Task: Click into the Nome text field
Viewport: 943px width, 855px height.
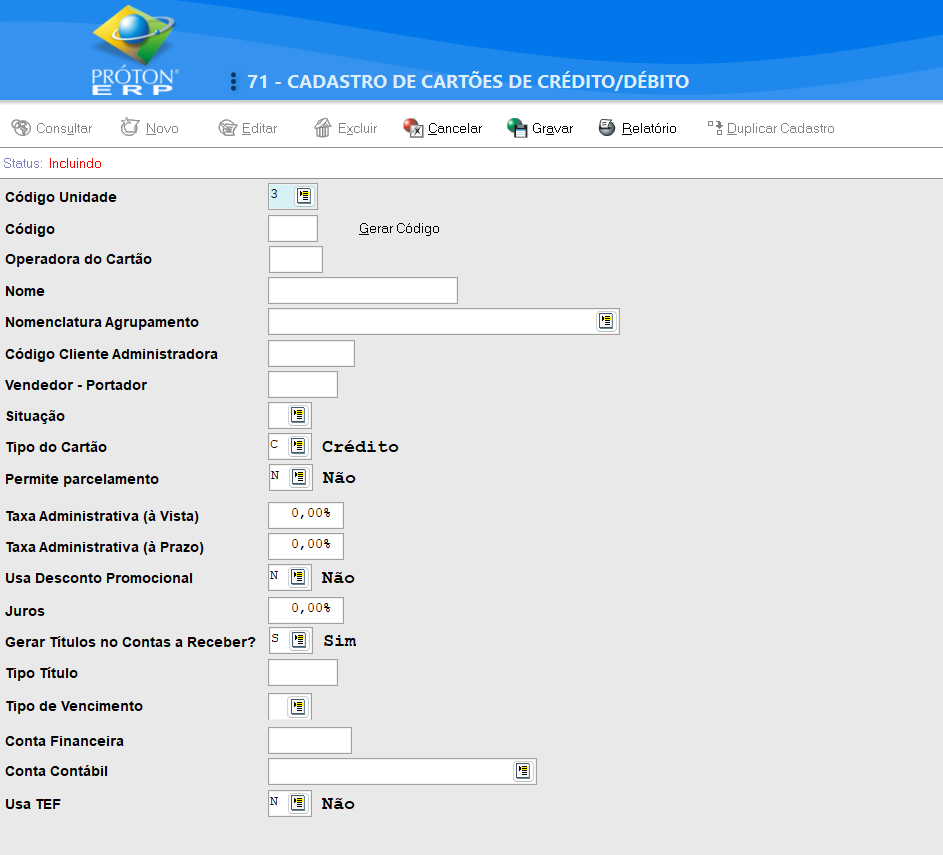Action: tap(362, 291)
